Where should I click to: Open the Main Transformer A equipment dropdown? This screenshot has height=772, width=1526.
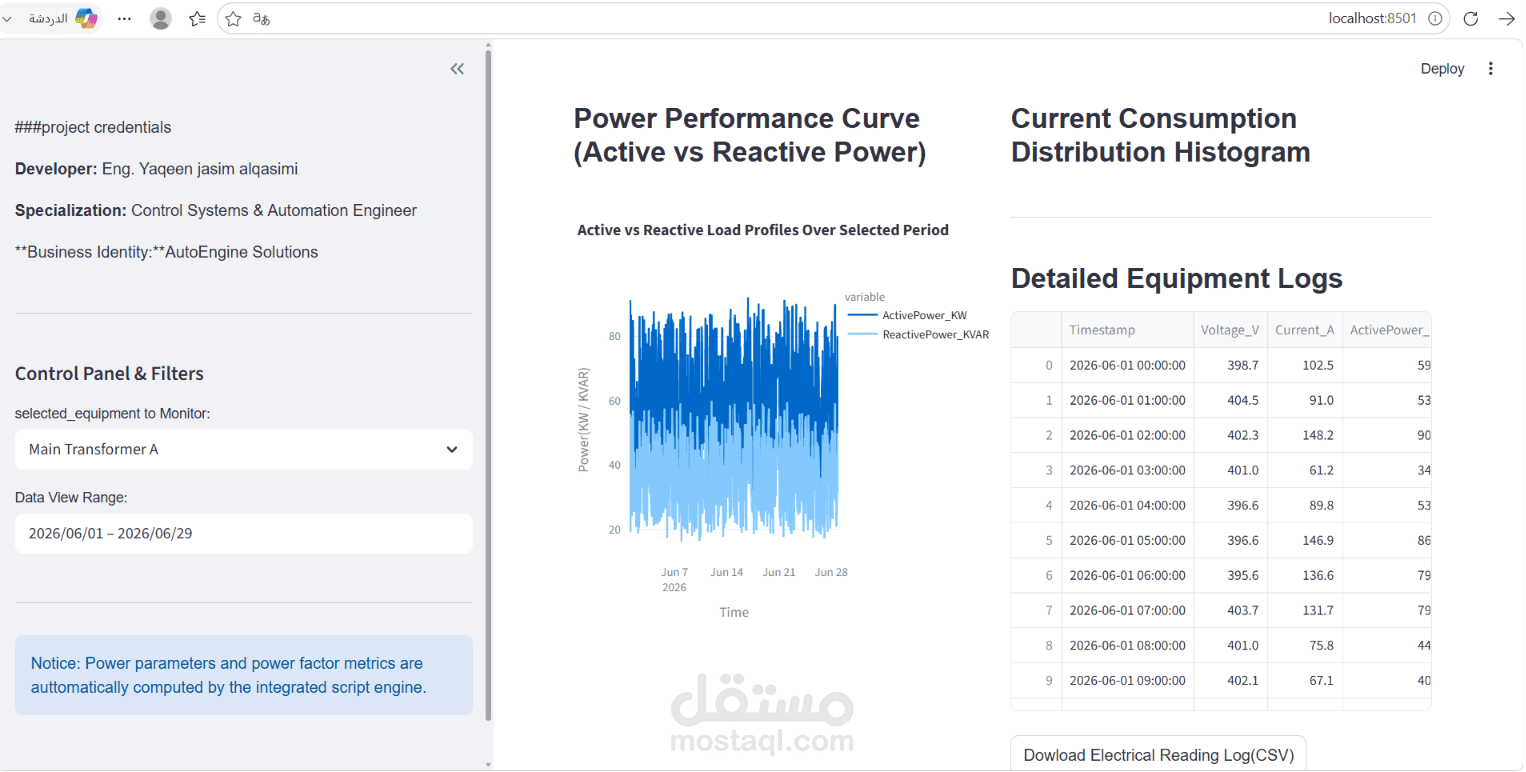[x=244, y=450]
